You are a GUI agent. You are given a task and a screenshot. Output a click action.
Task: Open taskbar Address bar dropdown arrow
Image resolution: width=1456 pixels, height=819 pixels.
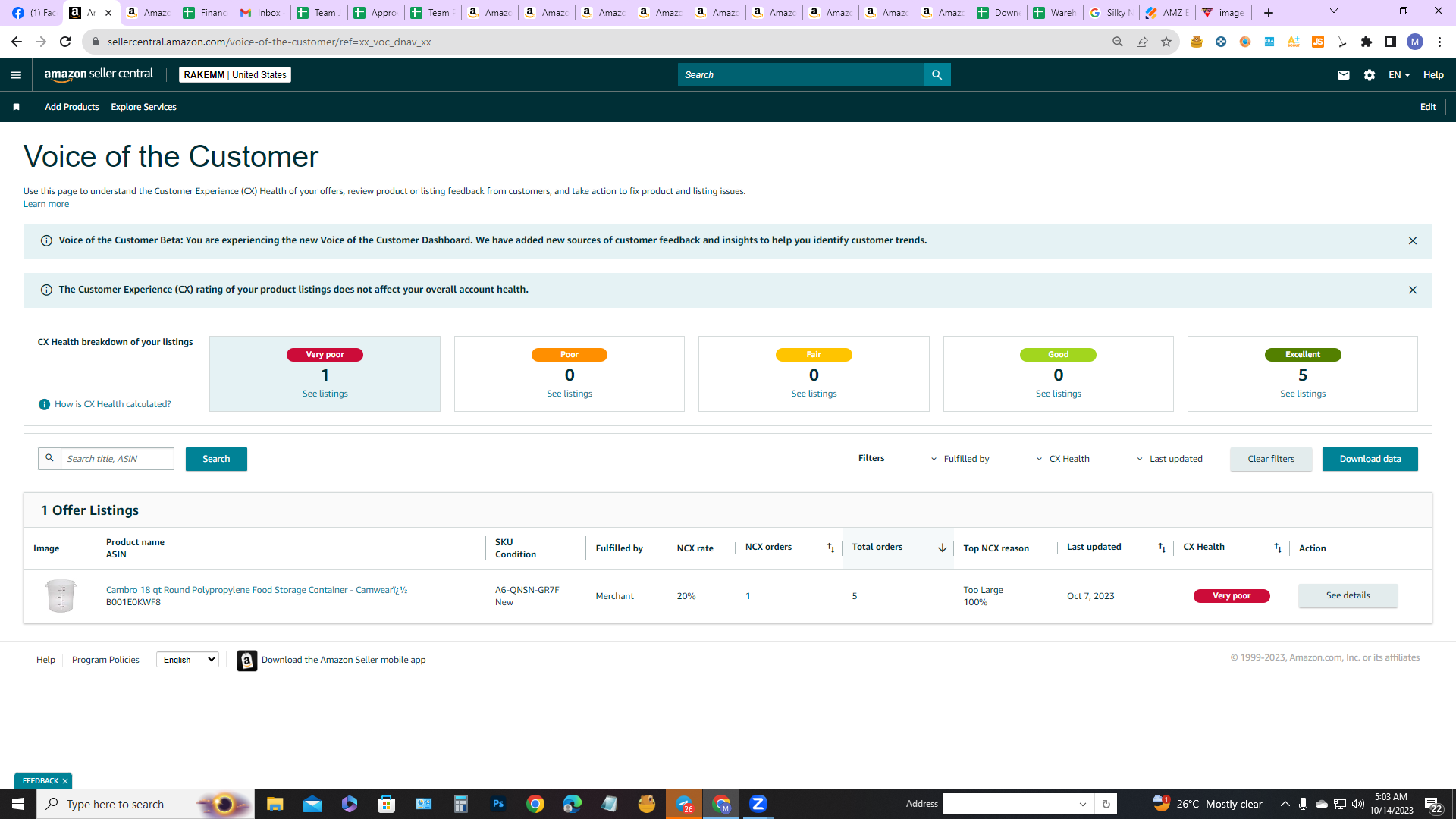(x=1082, y=805)
